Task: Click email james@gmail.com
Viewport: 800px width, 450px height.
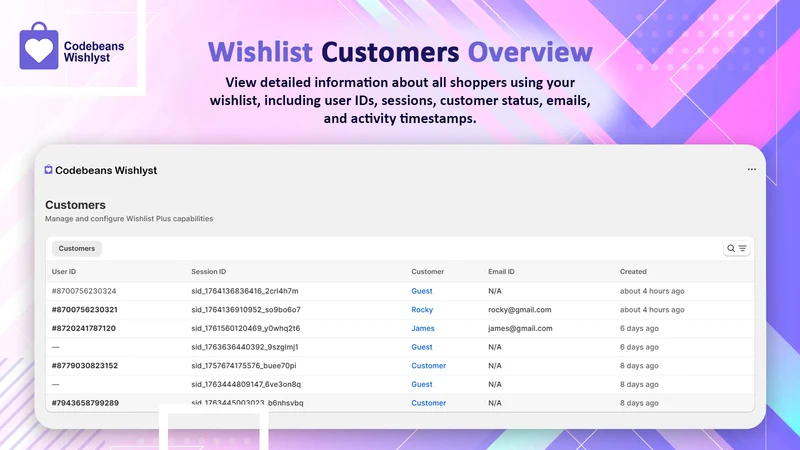Action: pos(520,328)
